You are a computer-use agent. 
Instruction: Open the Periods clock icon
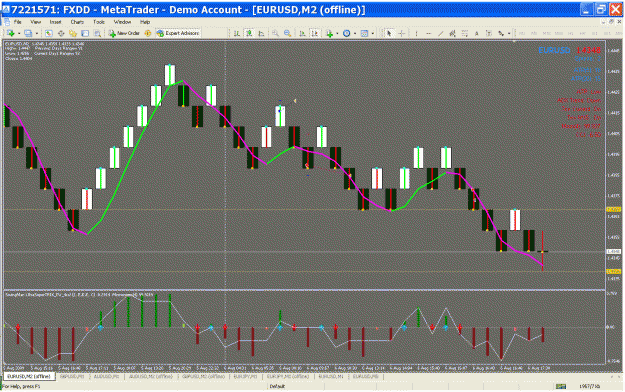(x=347, y=33)
